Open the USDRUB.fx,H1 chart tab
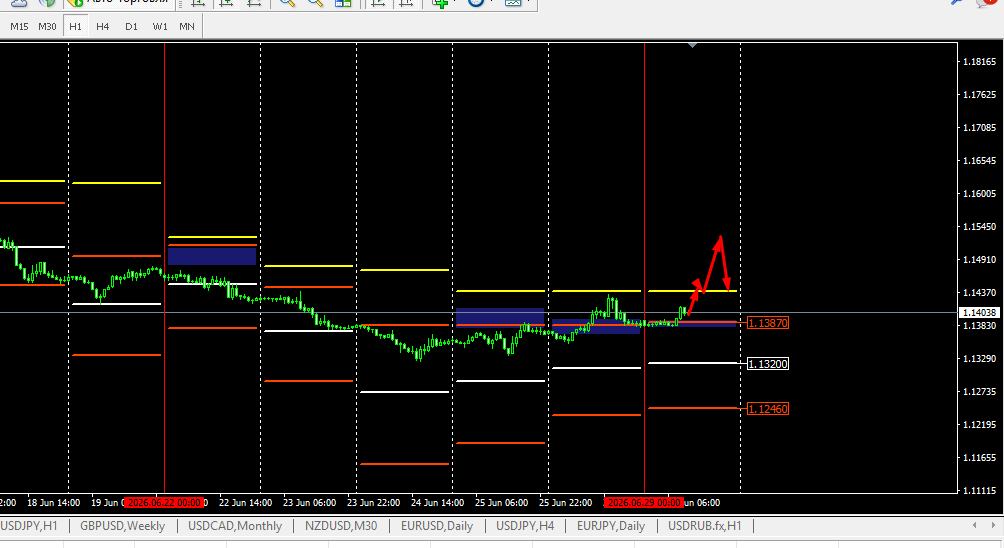This screenshot has width=1004, height=548. click(704, 526)
